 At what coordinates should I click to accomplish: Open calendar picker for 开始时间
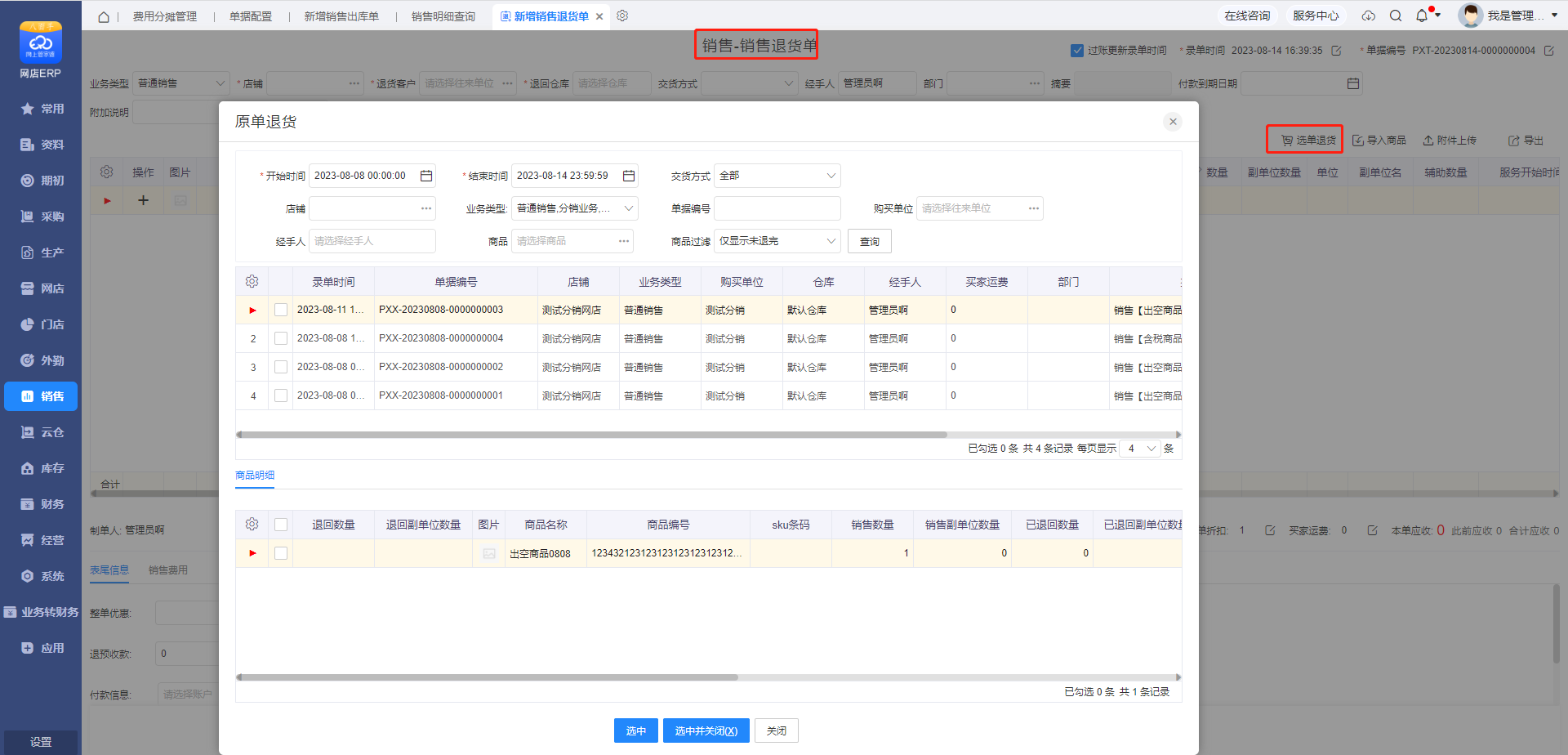coord(426,176)
